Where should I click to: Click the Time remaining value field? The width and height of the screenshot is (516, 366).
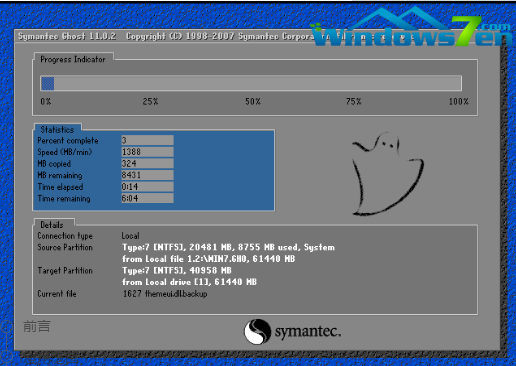point(147,198)
